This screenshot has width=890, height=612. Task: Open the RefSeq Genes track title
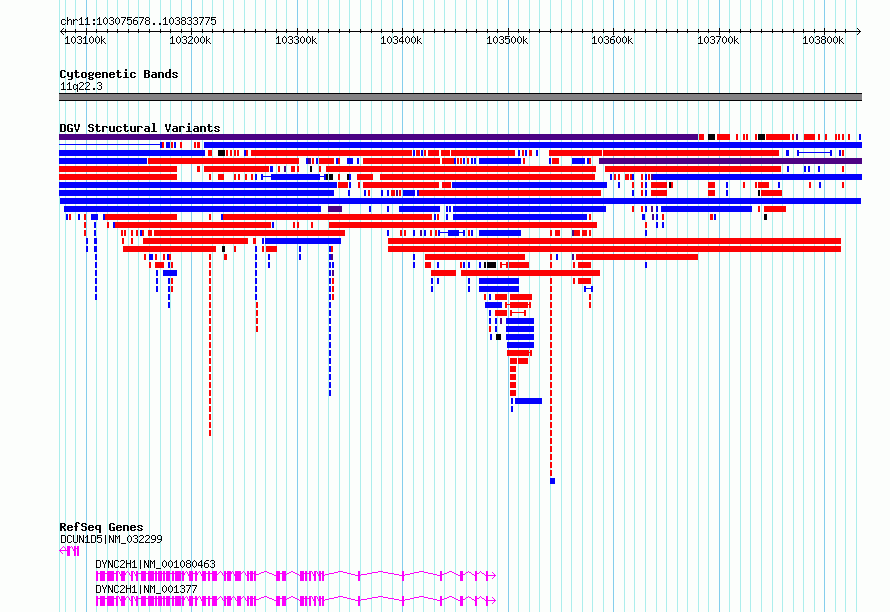pos(101,527)
